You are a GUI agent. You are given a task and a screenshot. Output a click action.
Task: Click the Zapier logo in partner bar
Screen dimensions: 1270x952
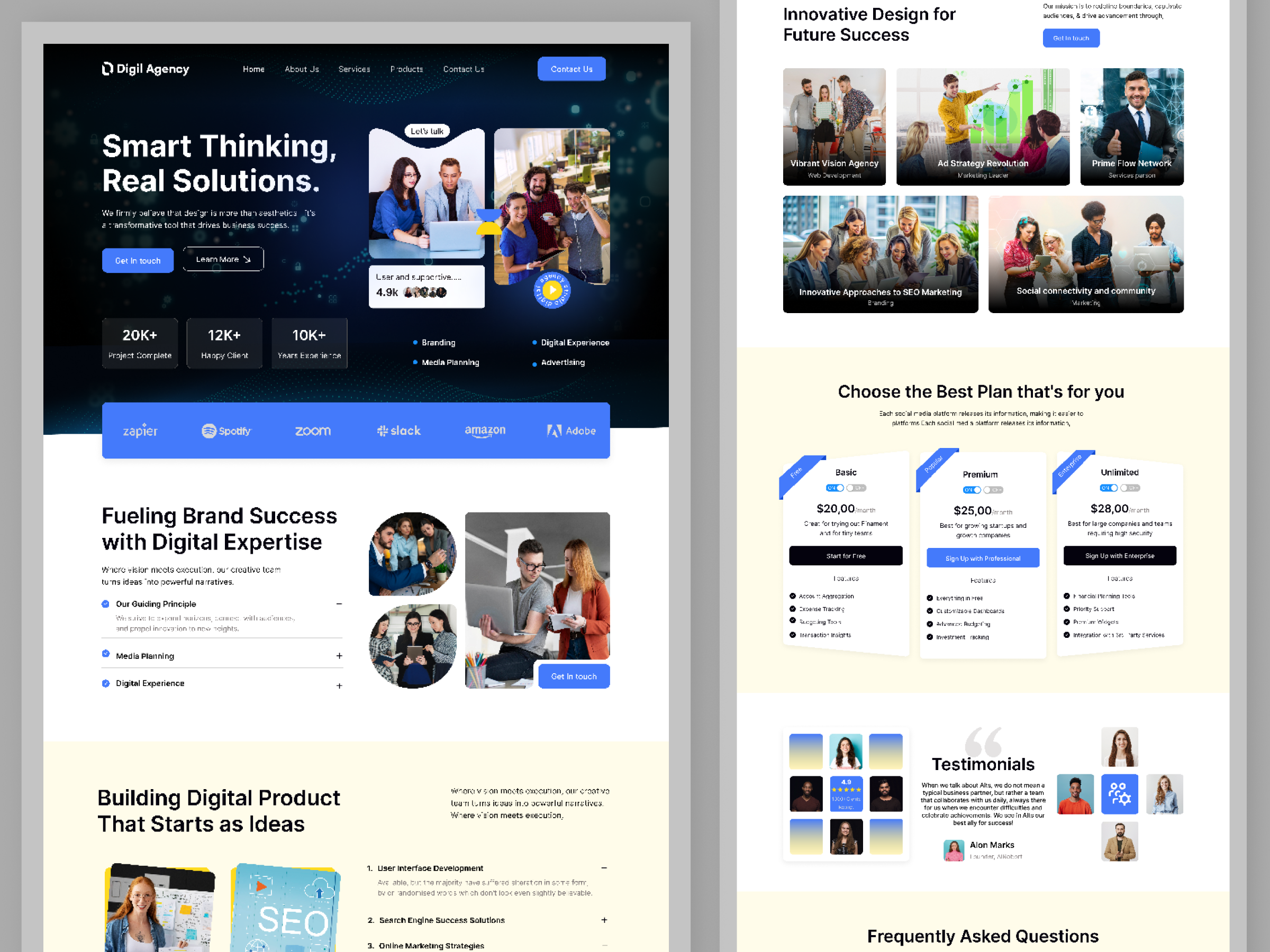140,431
